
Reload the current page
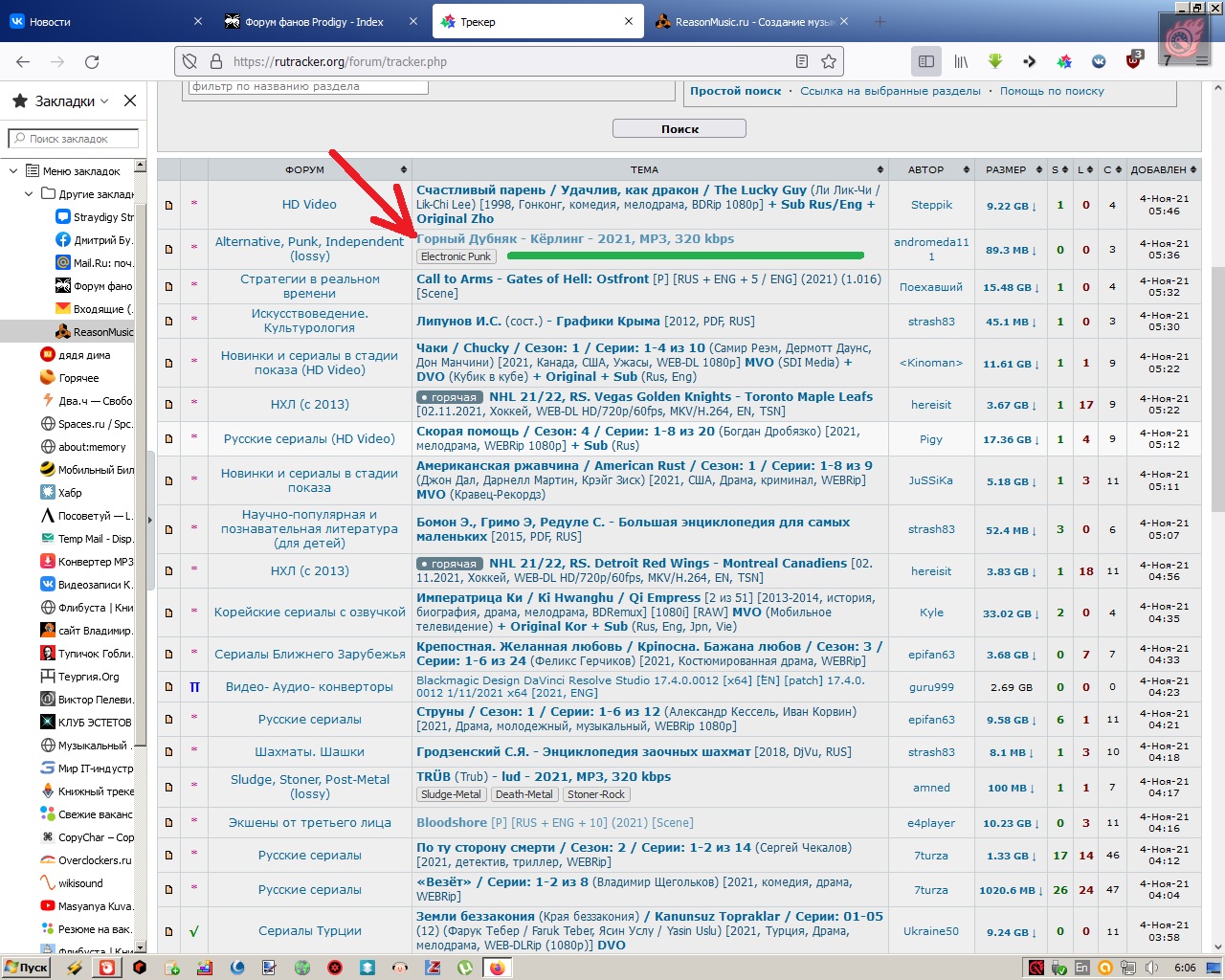click(92, 61)
